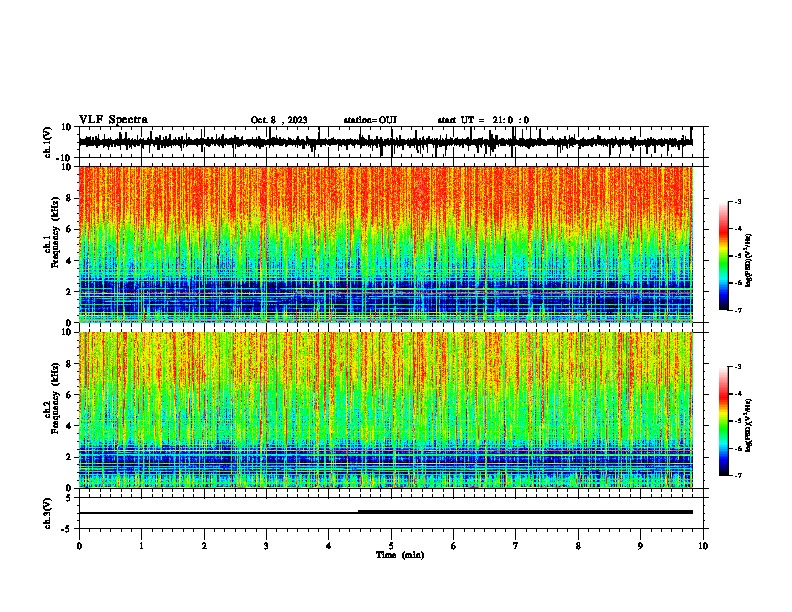Viewport: 792px width, 612px height.
Task: Select the "start UT = 21:0 :0" text
Action: click(x=483, y=120)
